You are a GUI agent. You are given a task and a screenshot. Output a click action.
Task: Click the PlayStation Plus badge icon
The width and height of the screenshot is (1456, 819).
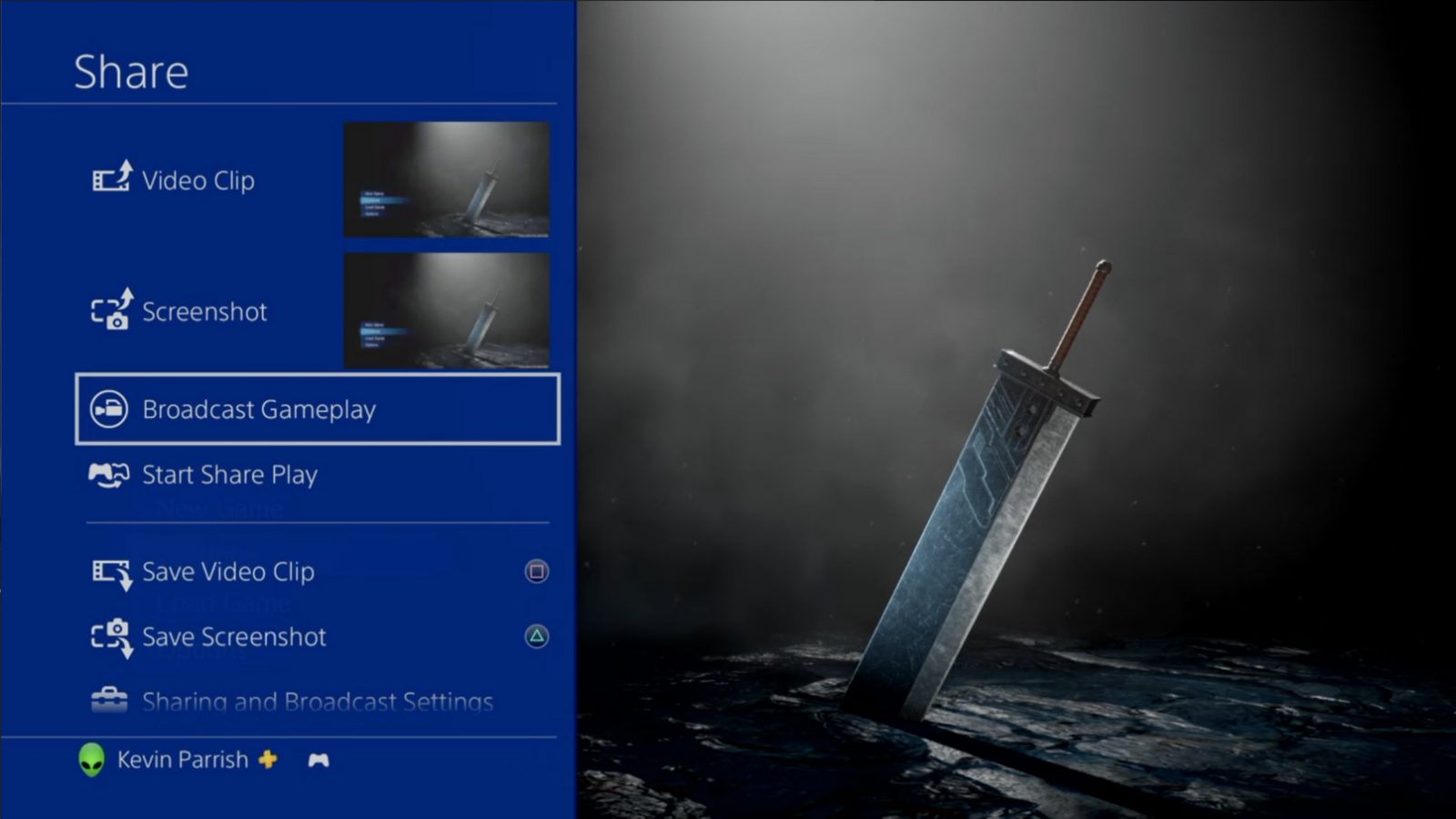268,759
